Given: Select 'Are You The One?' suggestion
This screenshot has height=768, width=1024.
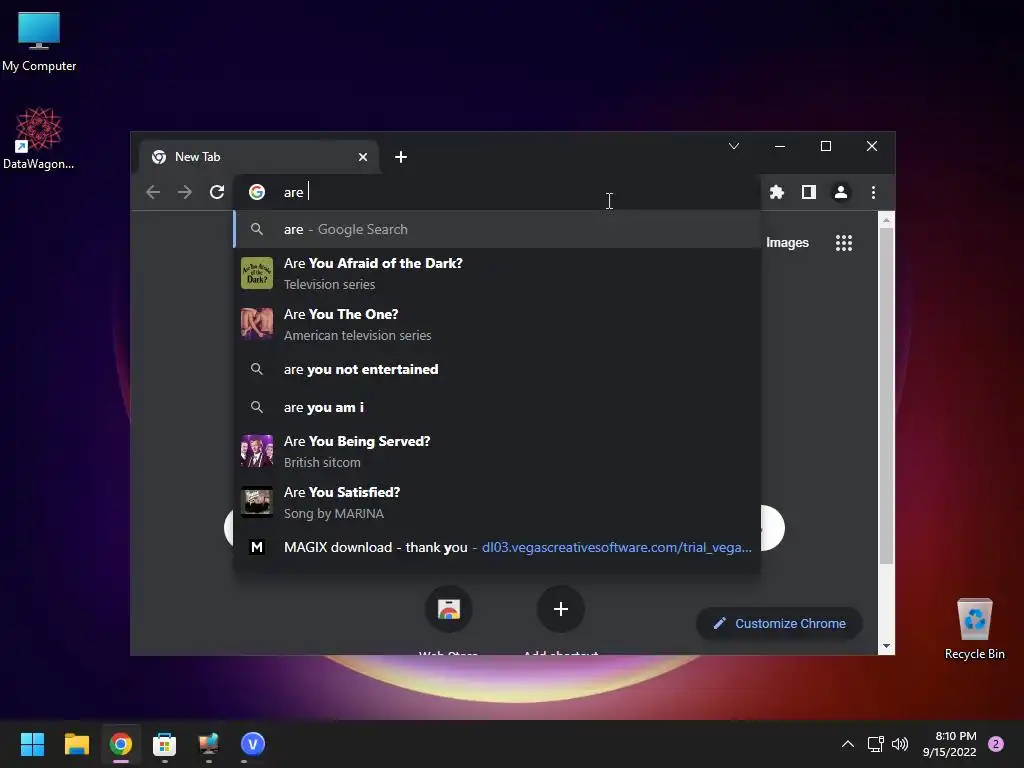Looking at the screenshot, I should click(x=497, y=324).
